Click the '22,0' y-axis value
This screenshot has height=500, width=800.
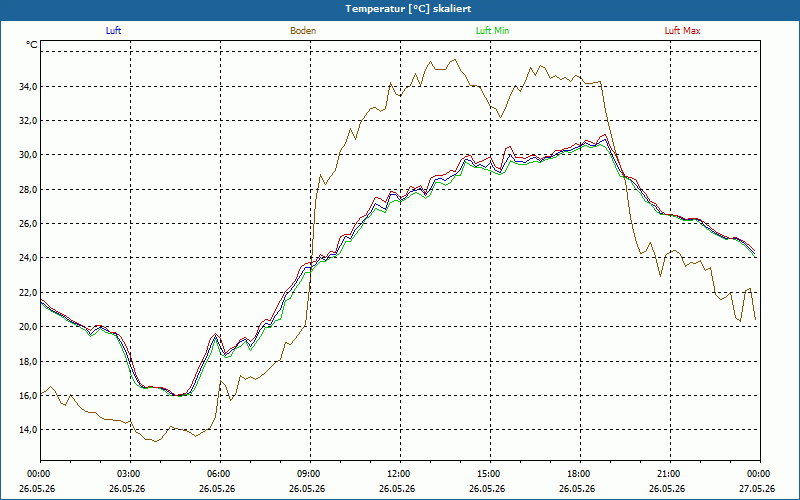tap(28, 293)
